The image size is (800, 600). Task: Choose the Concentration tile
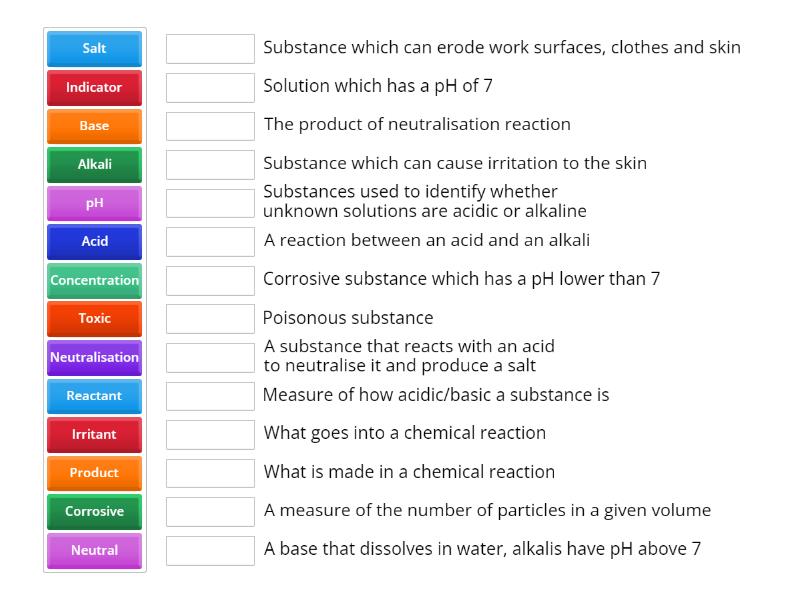pos(94,280)
